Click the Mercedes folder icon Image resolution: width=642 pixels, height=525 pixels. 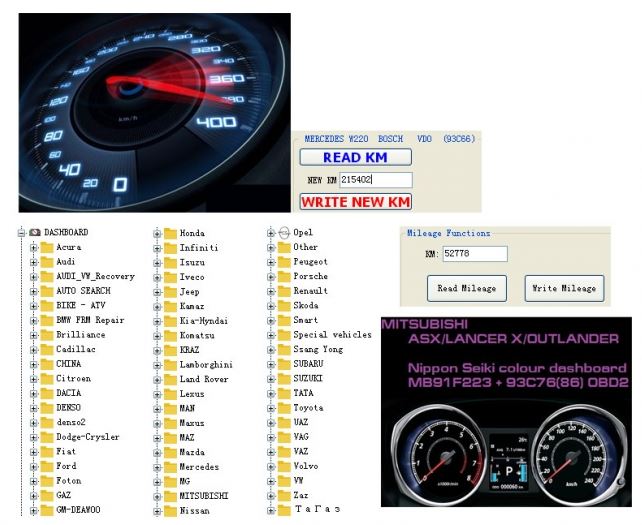[170, 466]
